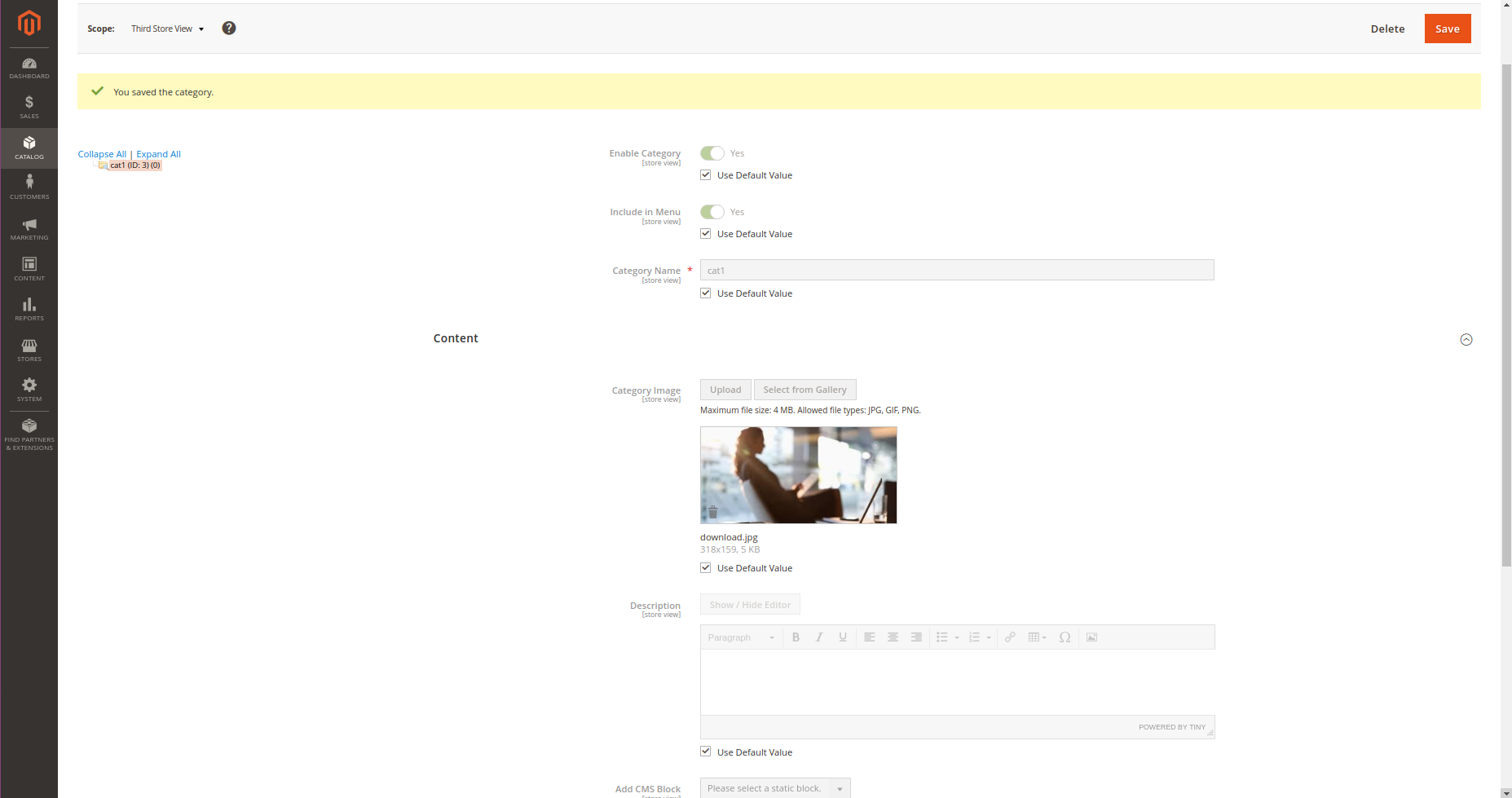The image size is (1512, 798).
Task: Uncheck Use Default Value for Category Name
Action: click(x=706, y=293)
